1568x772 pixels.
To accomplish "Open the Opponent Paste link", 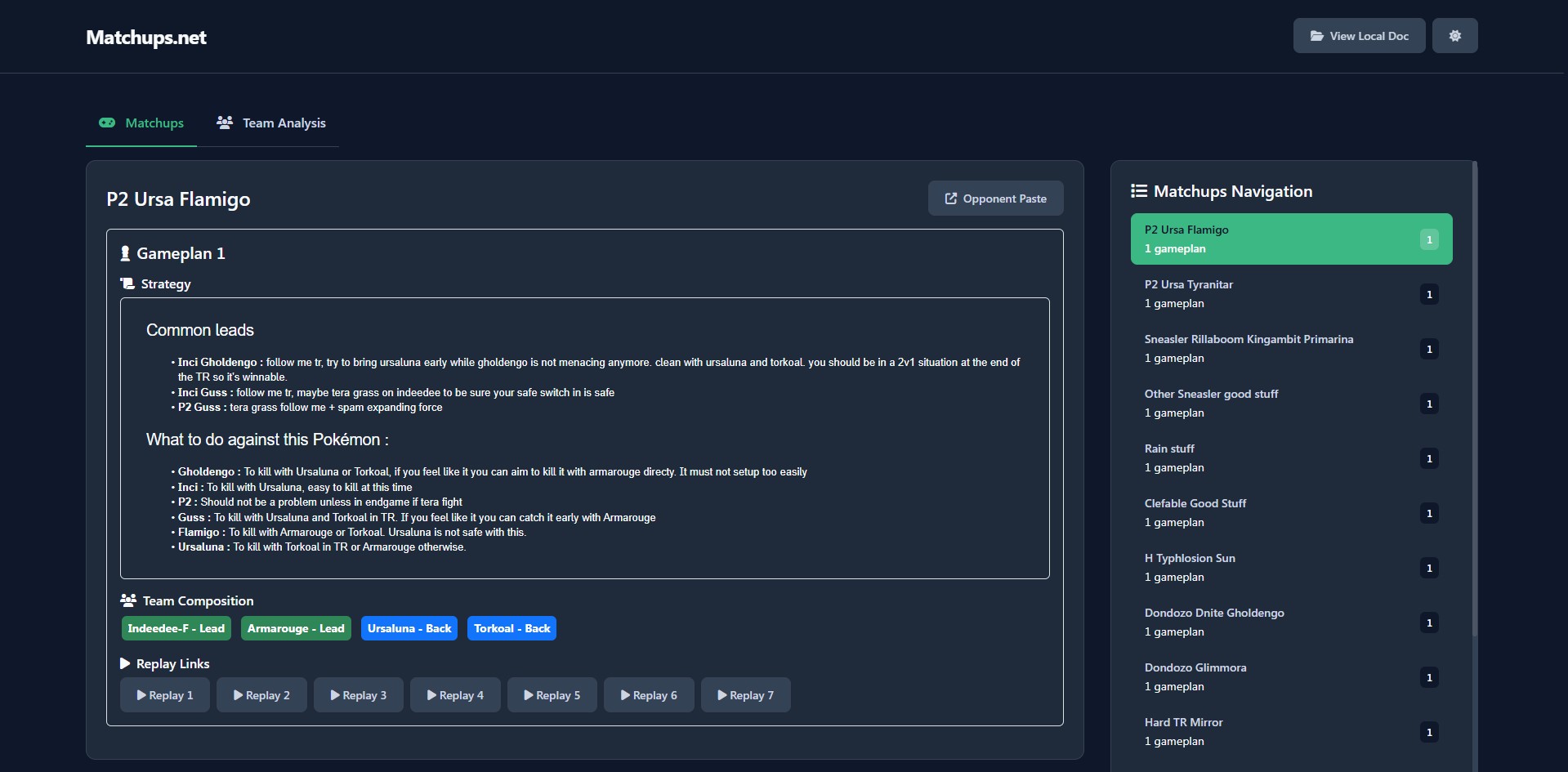I will 995,199.
